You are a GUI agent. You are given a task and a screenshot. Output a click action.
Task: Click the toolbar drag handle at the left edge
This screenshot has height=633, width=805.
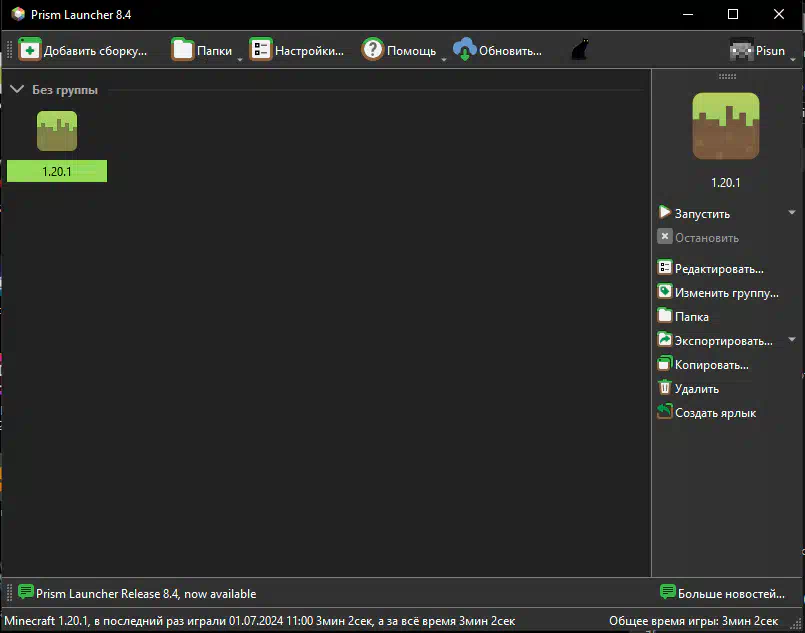click(x=9, y=50)
